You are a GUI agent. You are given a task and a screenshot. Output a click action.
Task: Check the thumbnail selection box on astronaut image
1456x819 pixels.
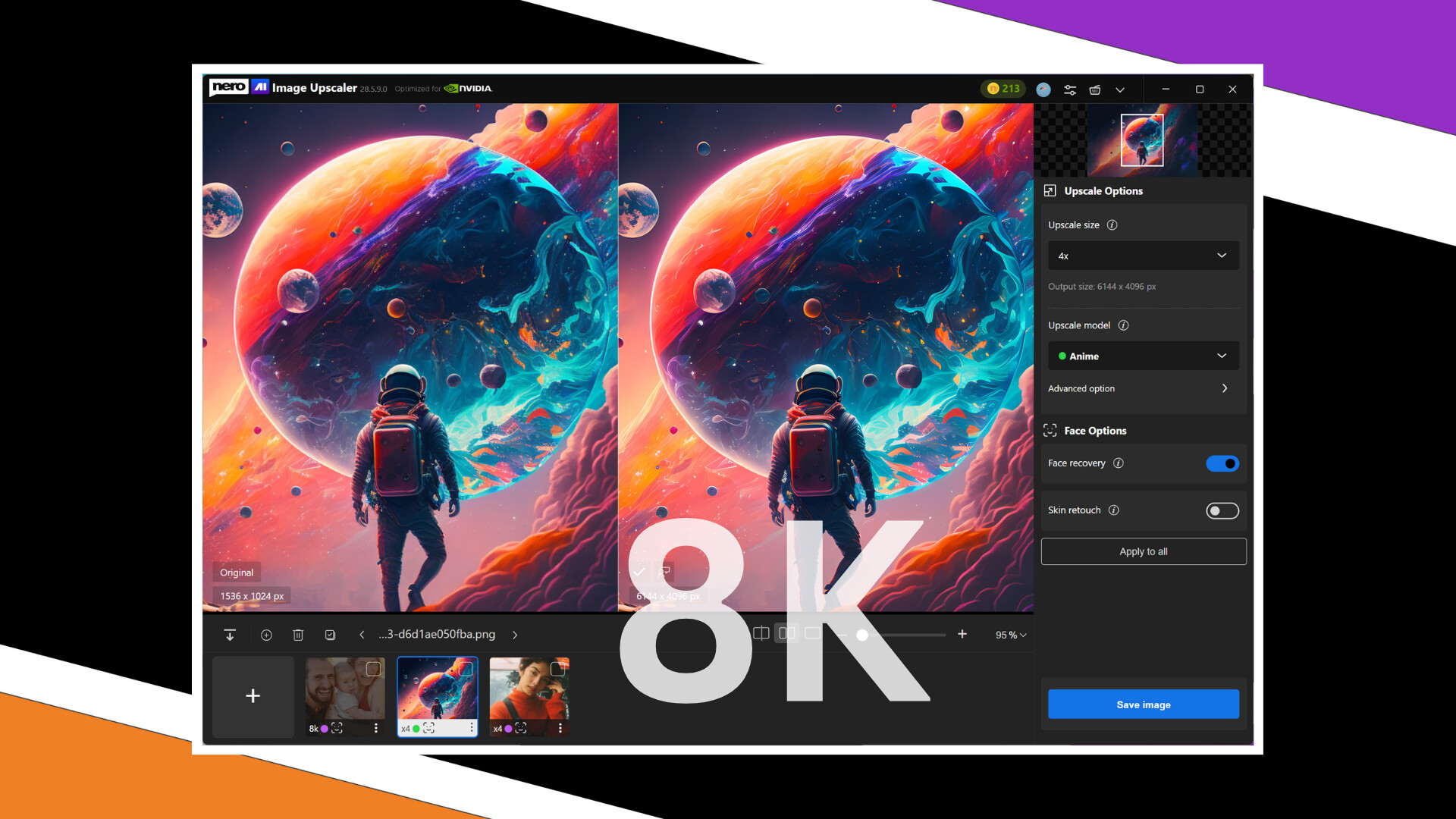coord(466,669)
